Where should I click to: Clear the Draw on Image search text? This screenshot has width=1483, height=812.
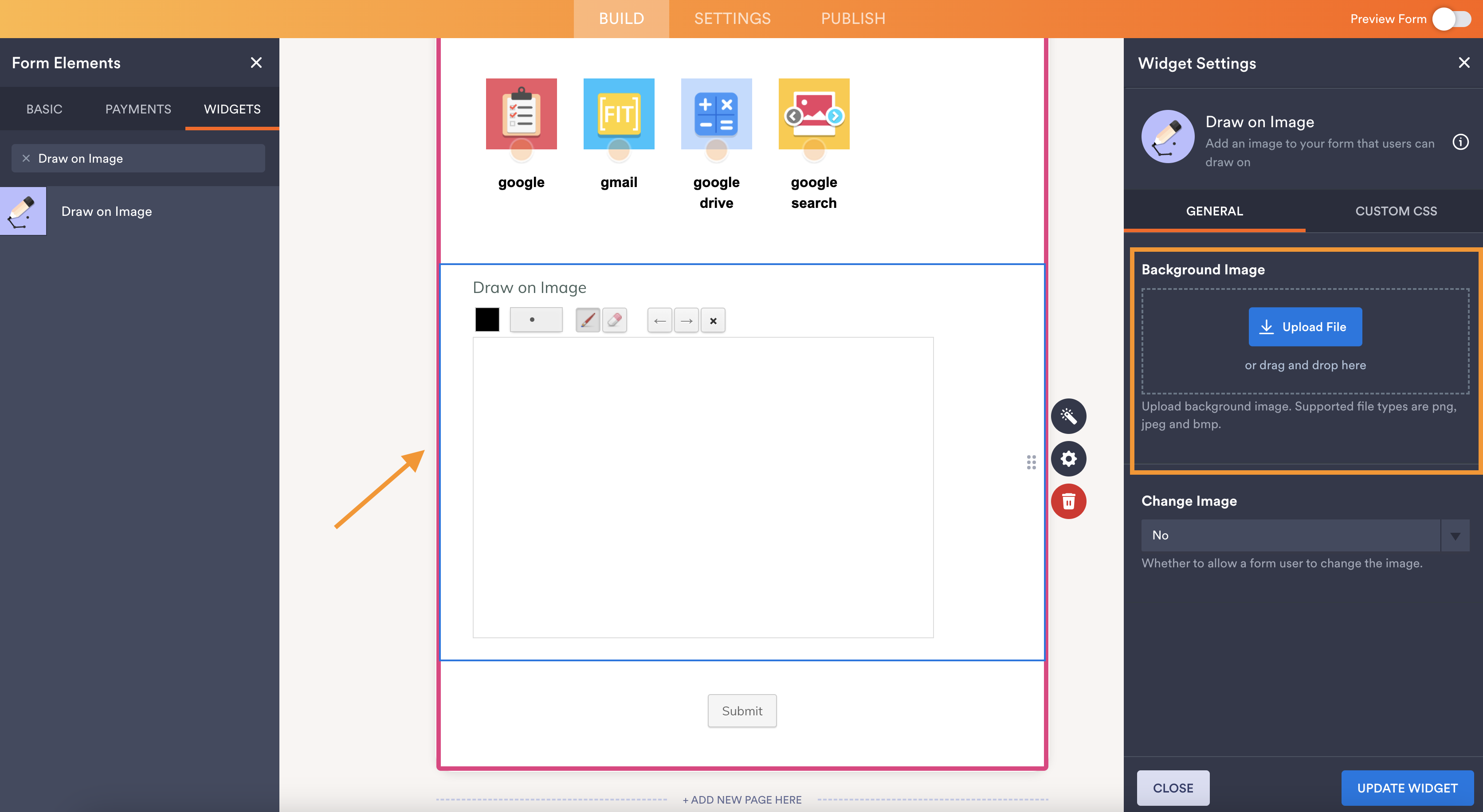click(26, 158)
